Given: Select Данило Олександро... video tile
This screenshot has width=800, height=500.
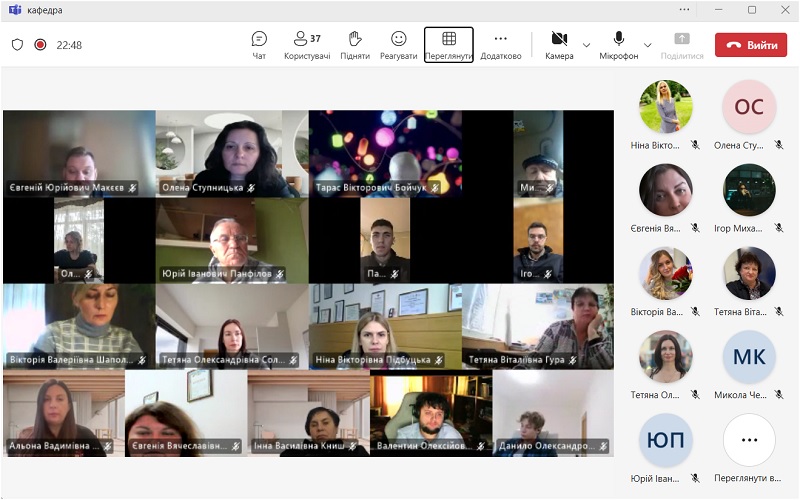Looking at the screenshot, I should [554, 413].
